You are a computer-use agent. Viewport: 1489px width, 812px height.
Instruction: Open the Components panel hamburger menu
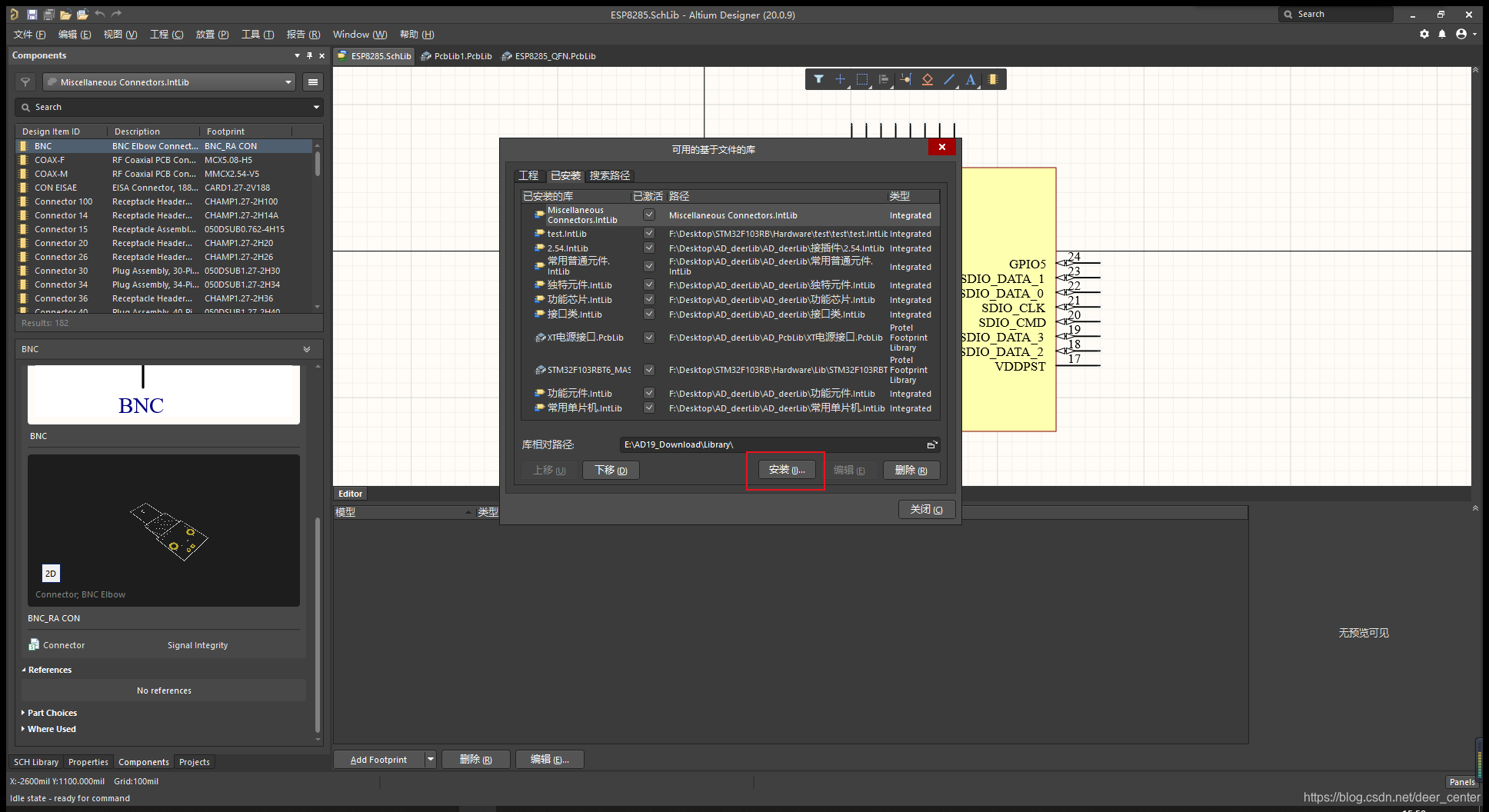(312, 82)
